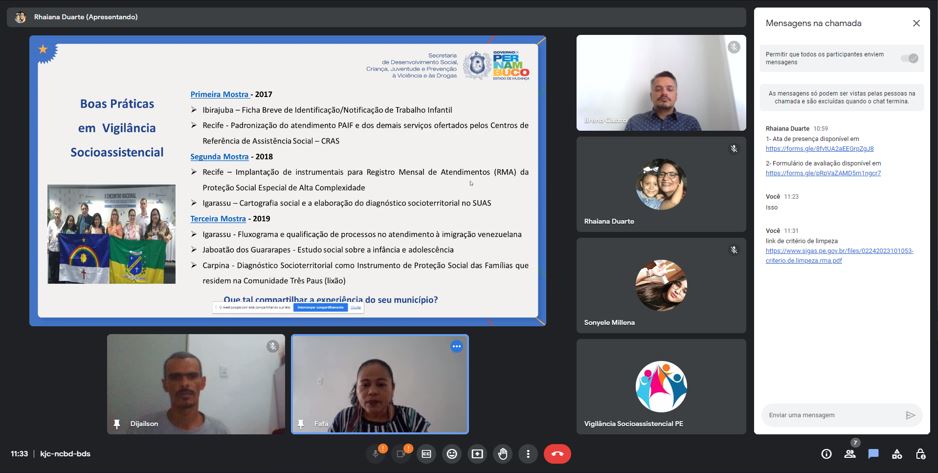Open the options menu on Fafa's tile
The image size is (938, 473).
[x=456, y=347]
